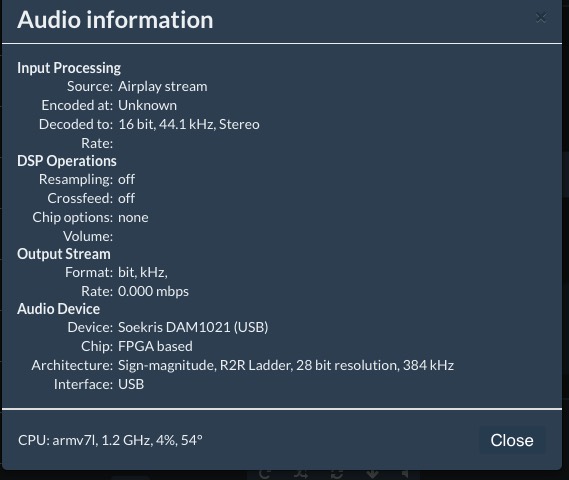
Task: Click the 0.000 mbps output rate value
Action: (153, 291)
